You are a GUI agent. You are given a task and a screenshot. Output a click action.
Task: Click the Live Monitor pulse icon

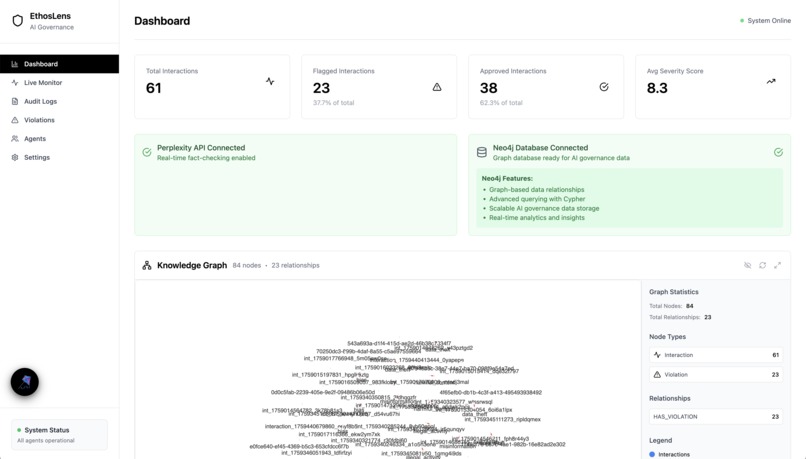pos(15,83)
